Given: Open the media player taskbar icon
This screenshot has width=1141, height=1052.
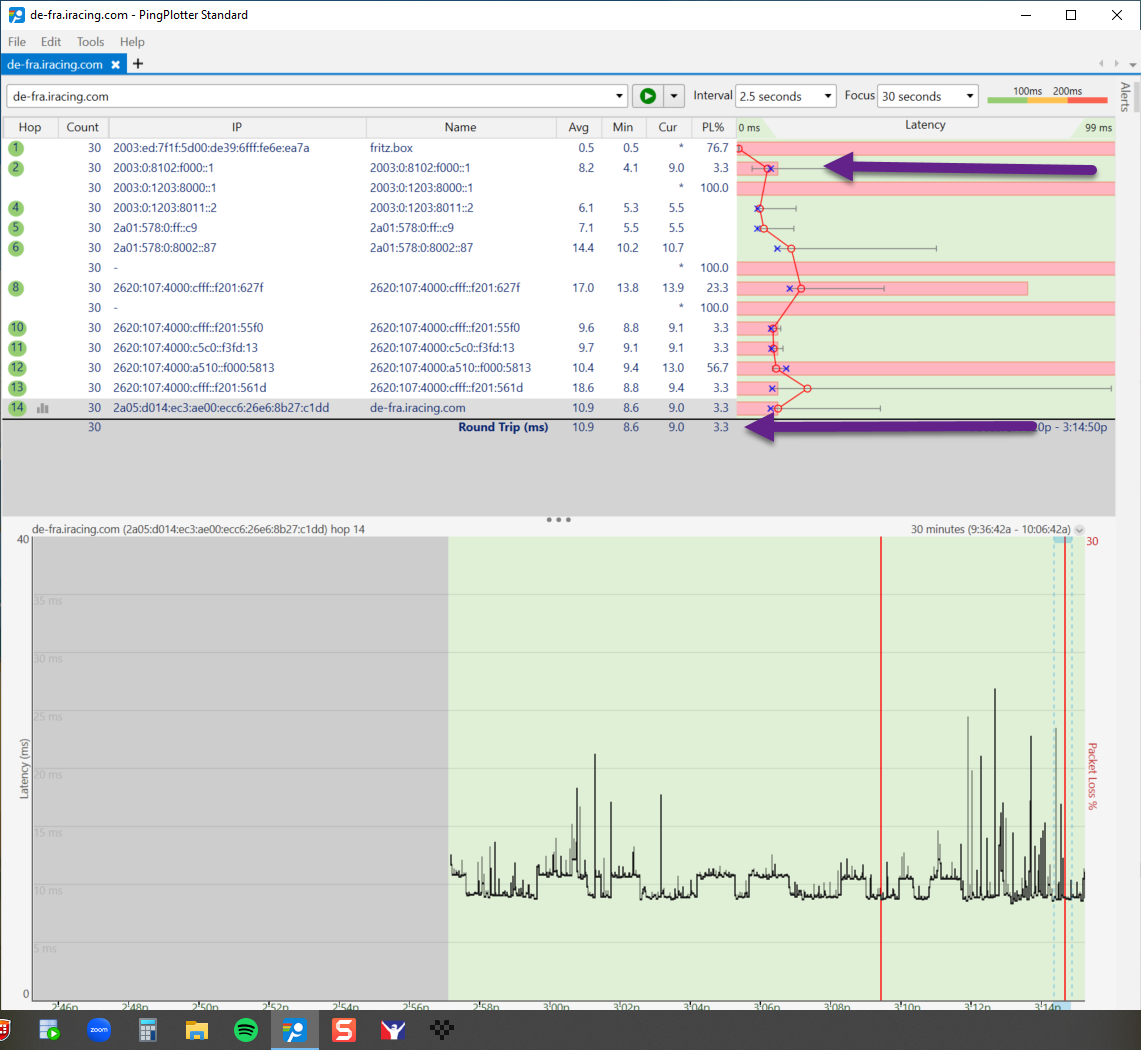Looking at the screenshot, I should (x=49, y=1030).
